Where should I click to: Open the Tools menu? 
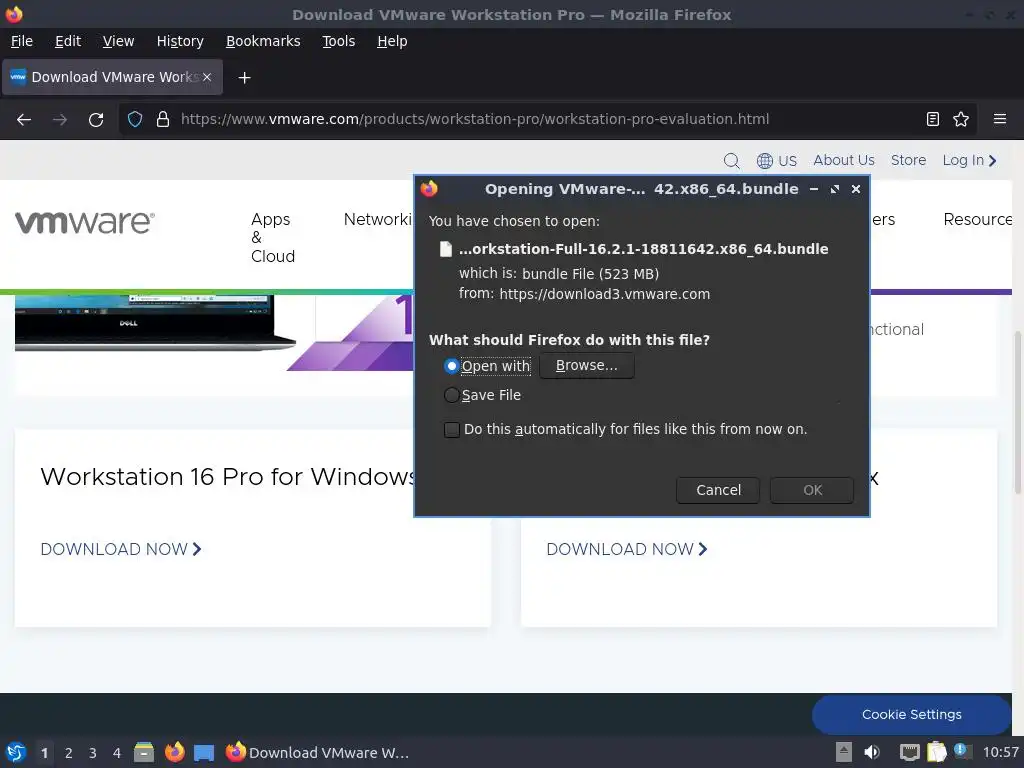click(338, 41)
